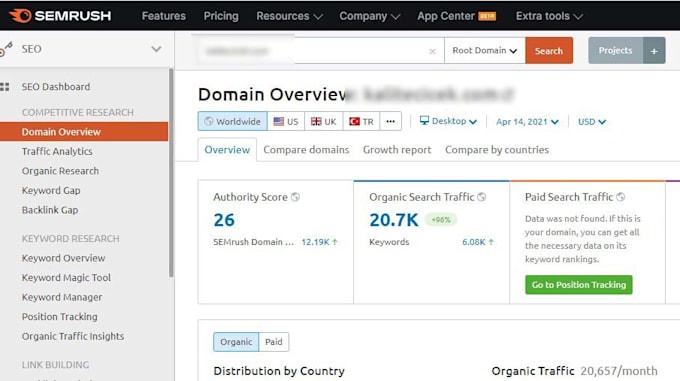Switch to the Overview tab
680x381 pixels.
click(227, 150)
